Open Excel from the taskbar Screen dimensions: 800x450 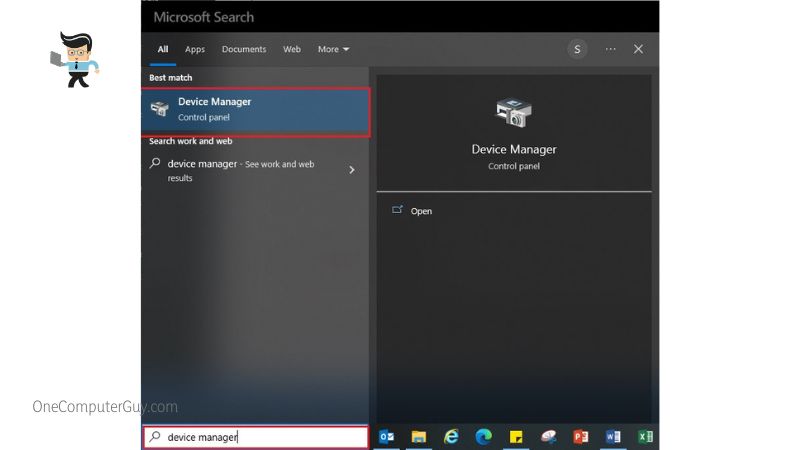[x=645, y=437]
